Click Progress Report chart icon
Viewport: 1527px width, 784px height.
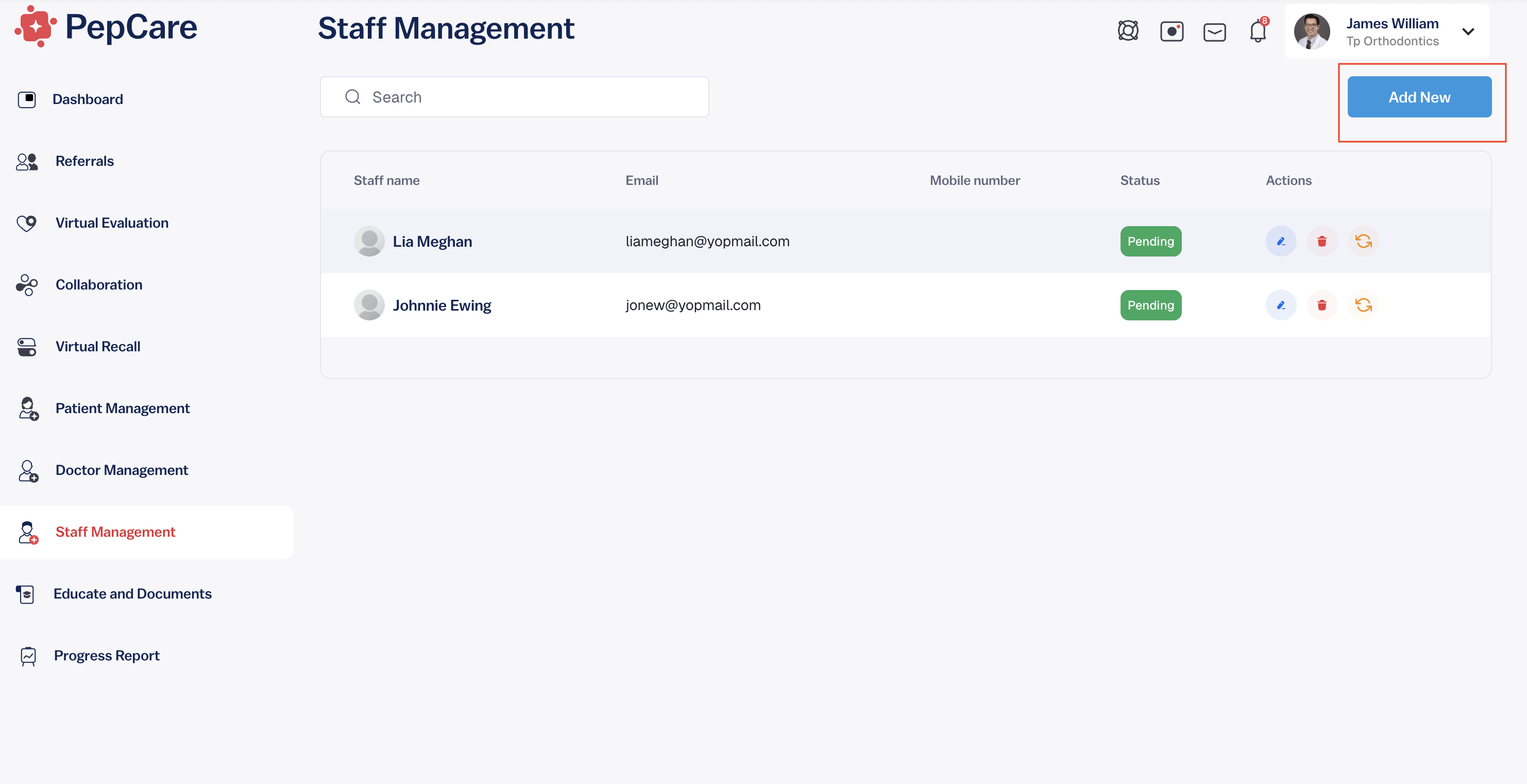click(x=28, y=656)
